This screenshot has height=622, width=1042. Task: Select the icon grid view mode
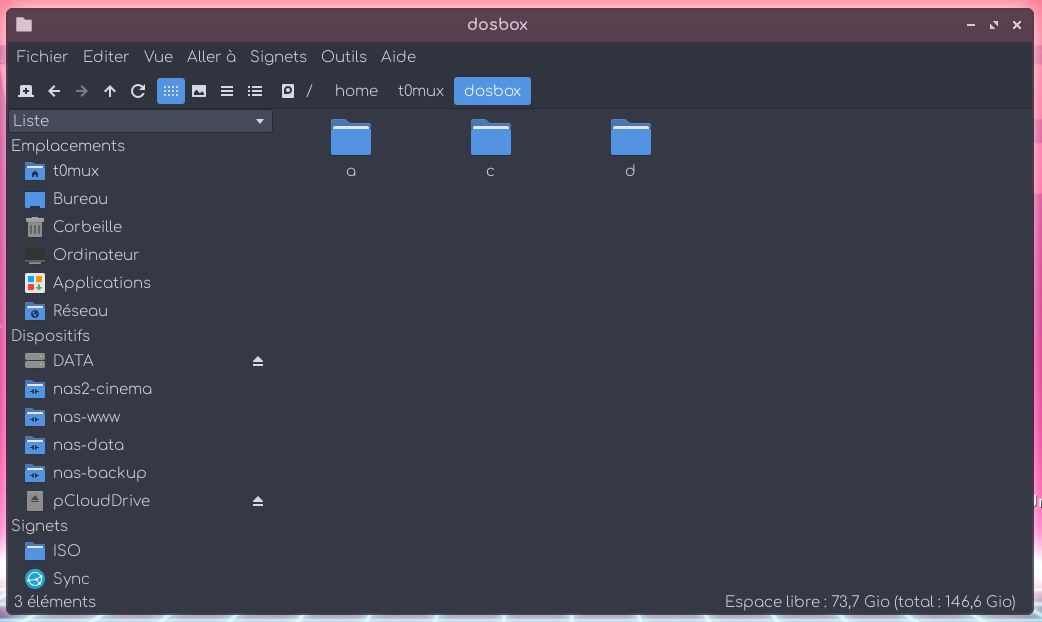point(170,90)
